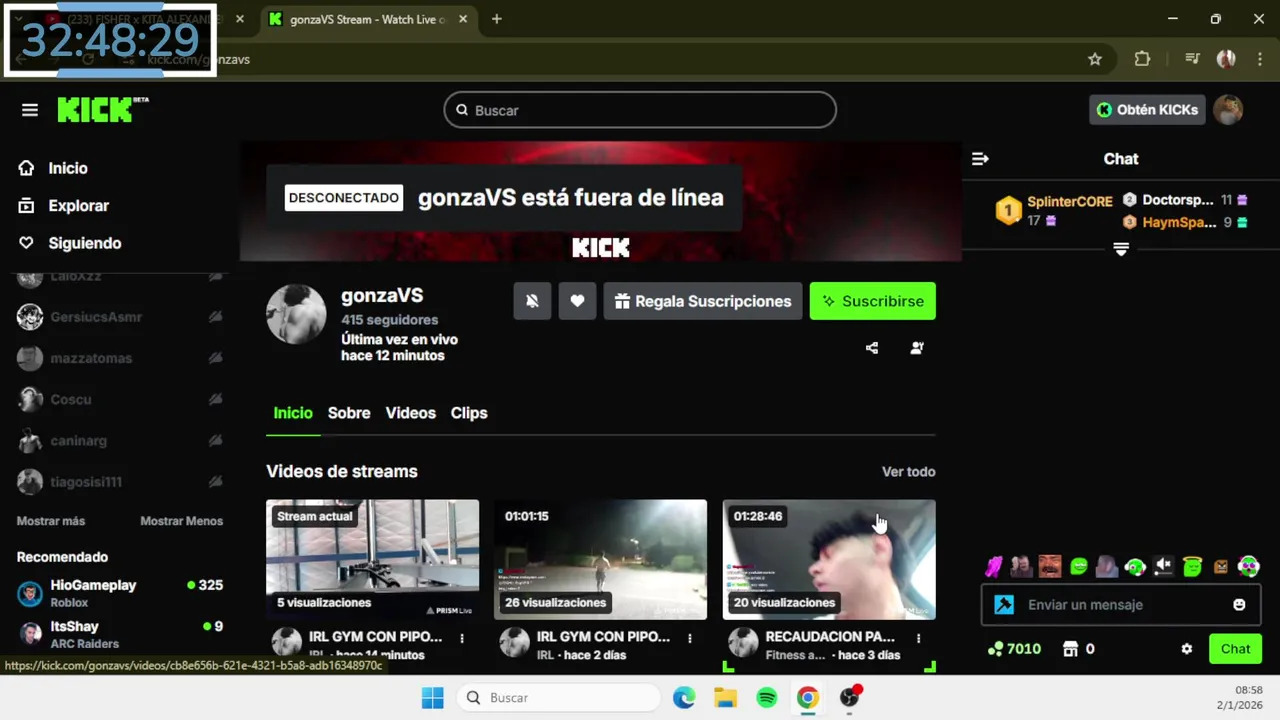The height and width of the screenshot is (720, 1280).
Task: Open Chrome extensions puzzle icon
Action: 1142,59
